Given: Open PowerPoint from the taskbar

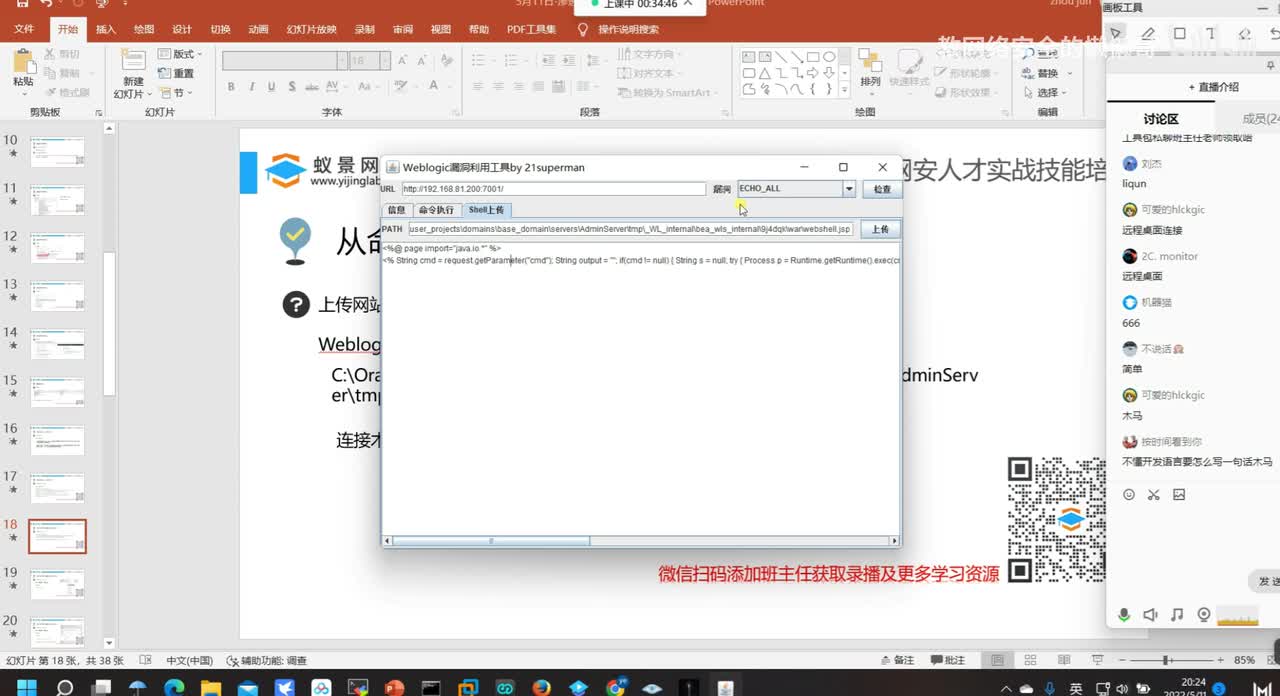Looking at the screenshot, I should pyautogui.click(x=393, y=687).
